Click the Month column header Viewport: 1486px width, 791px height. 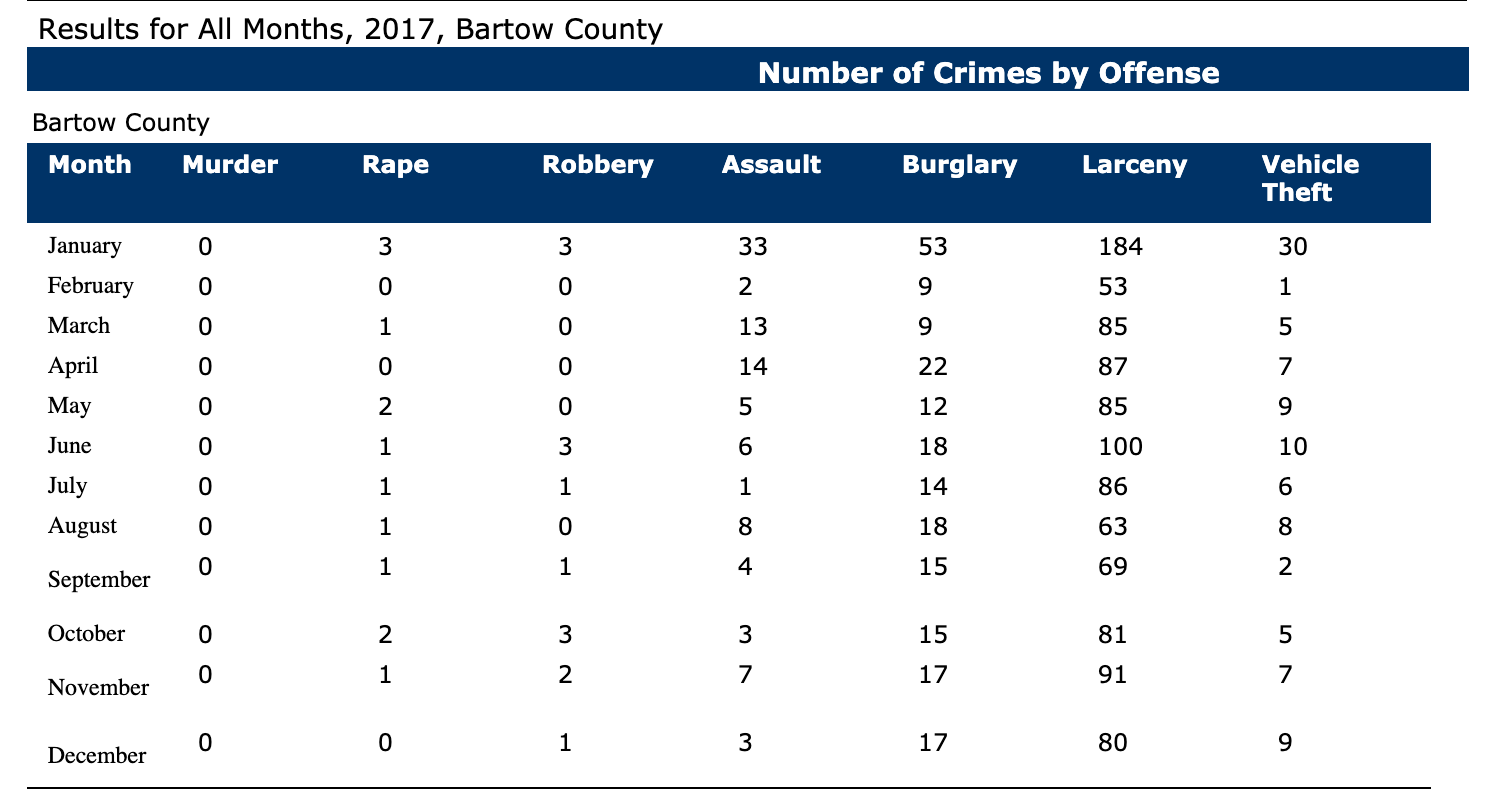(90, 165)
